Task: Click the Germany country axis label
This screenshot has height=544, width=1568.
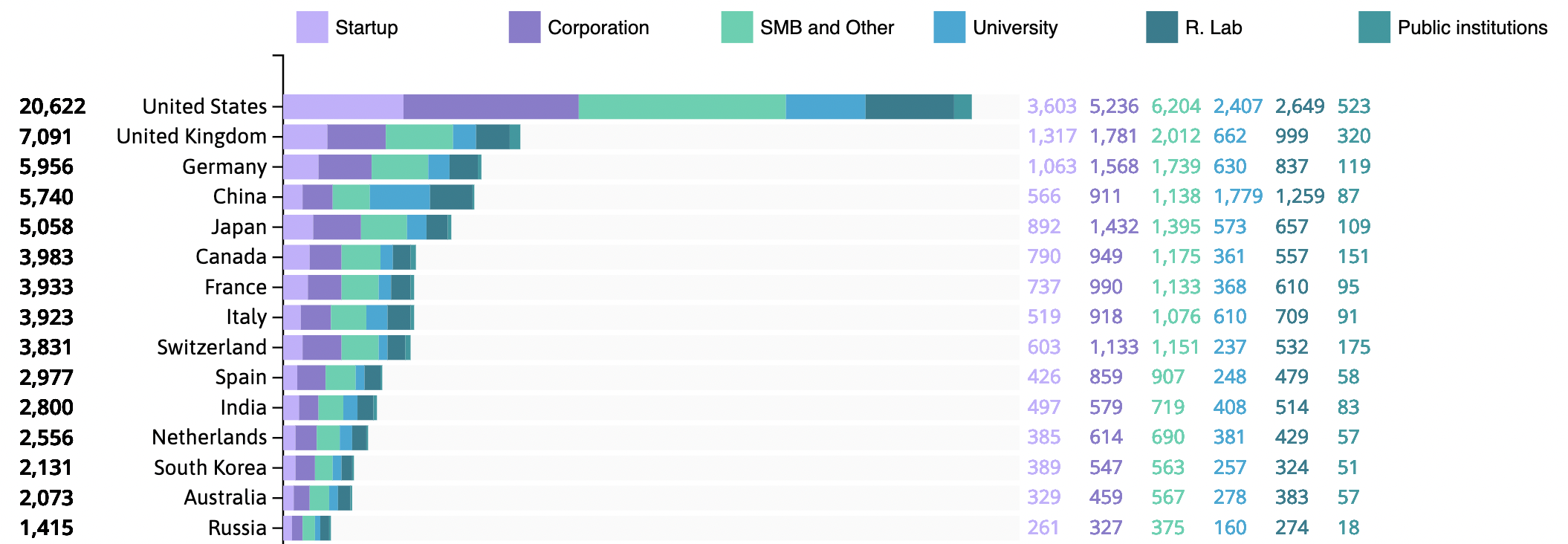Action: point(224,166)
